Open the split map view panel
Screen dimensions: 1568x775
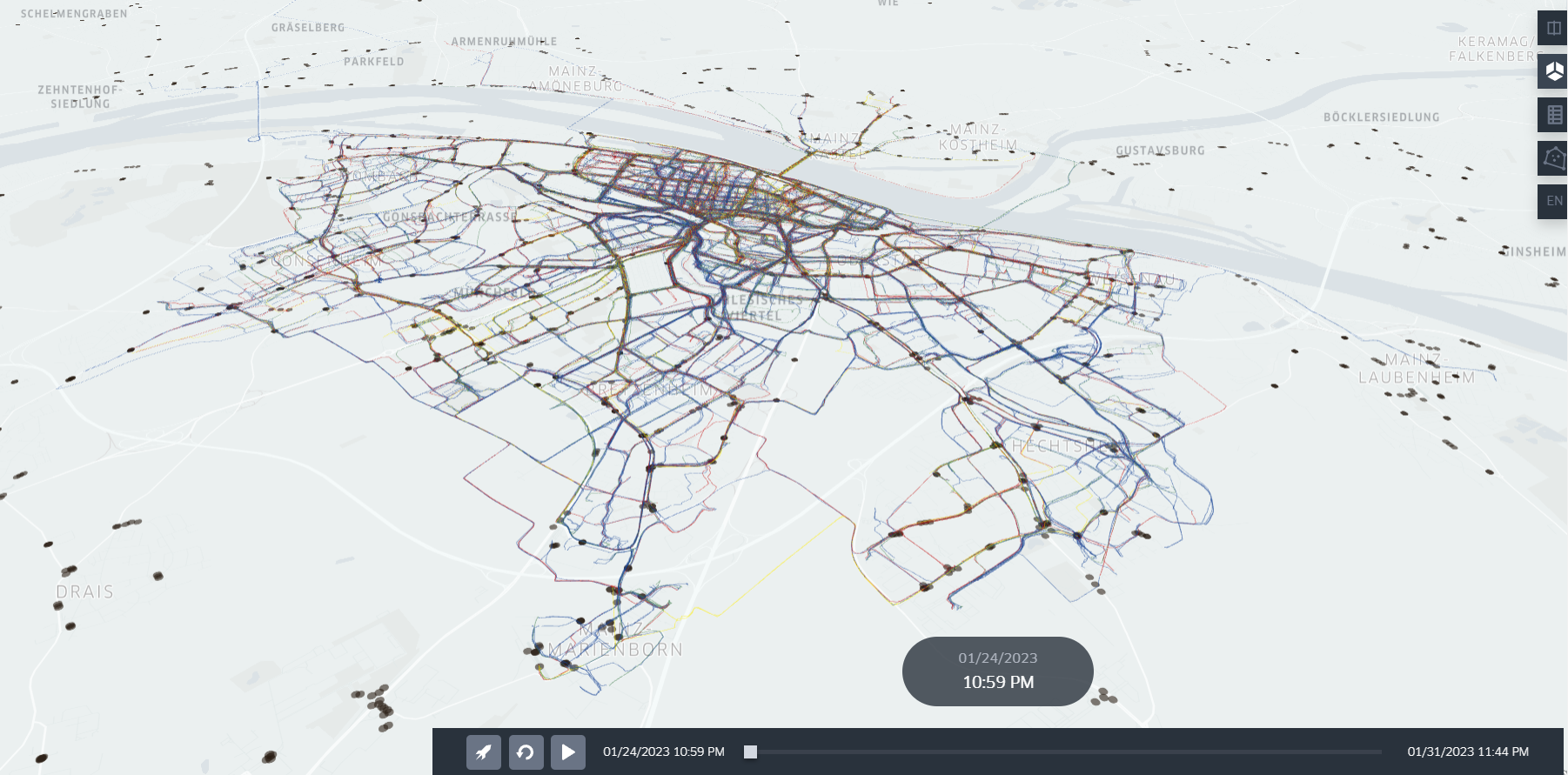(1553, 28)
